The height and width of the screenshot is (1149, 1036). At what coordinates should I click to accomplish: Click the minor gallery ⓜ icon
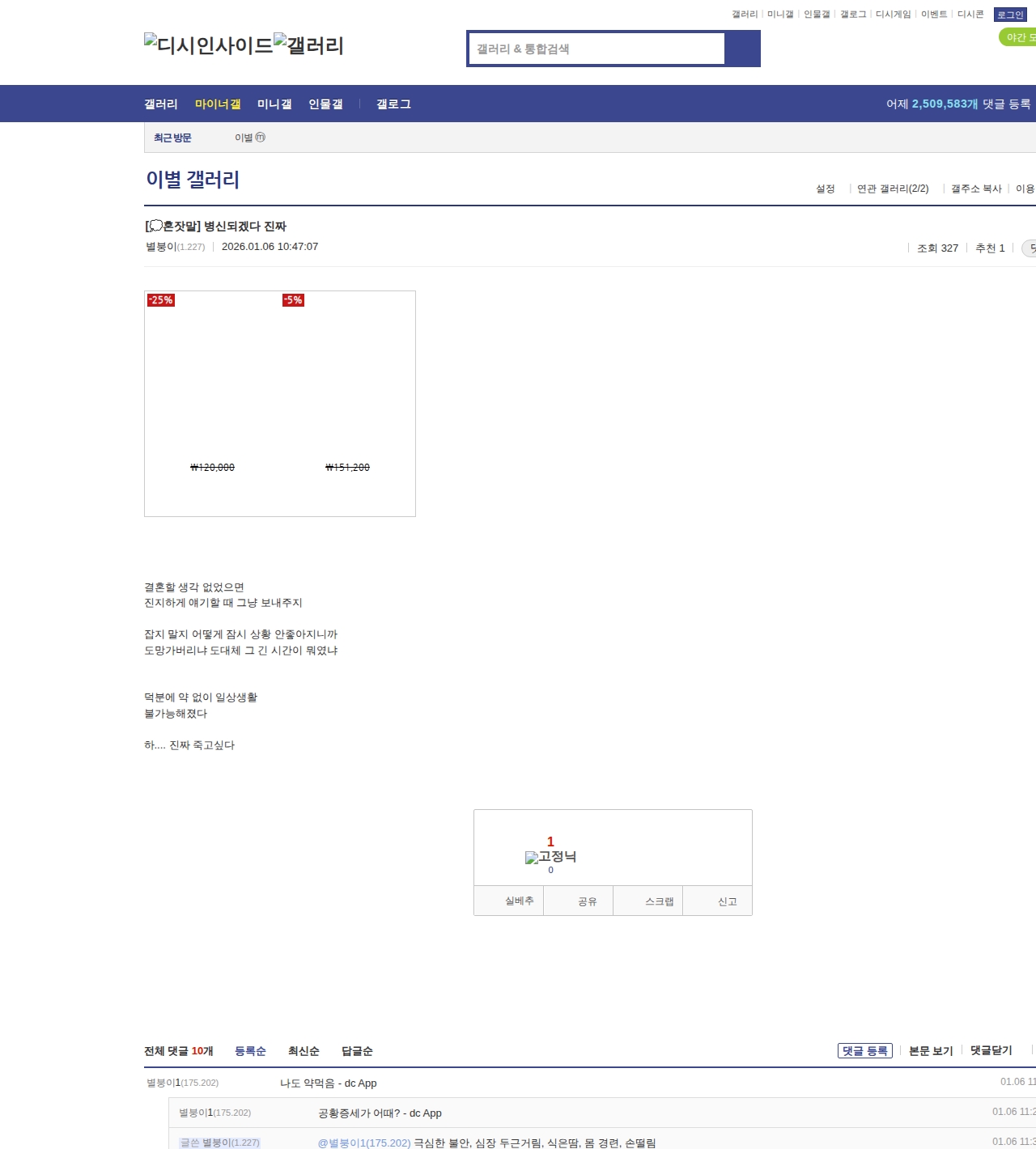(261, 138)
